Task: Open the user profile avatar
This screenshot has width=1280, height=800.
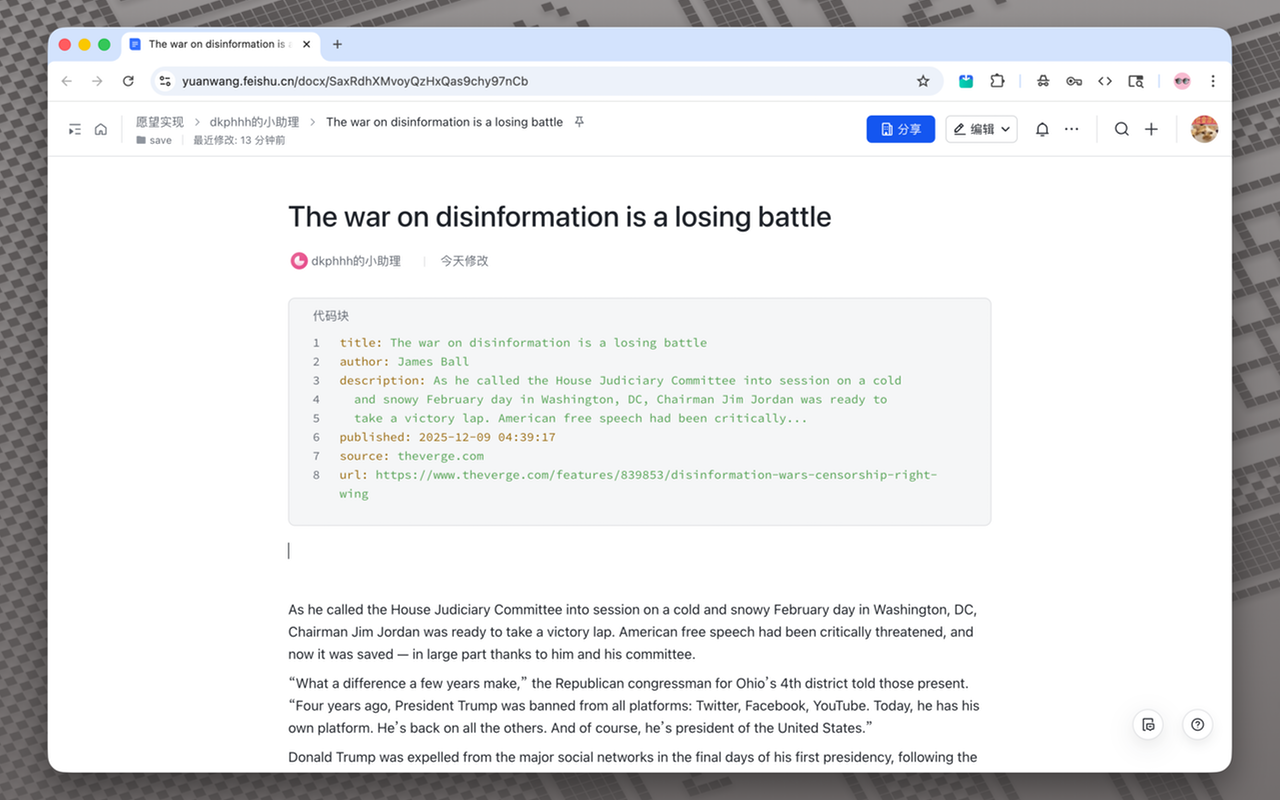Action: (1204, 129)
